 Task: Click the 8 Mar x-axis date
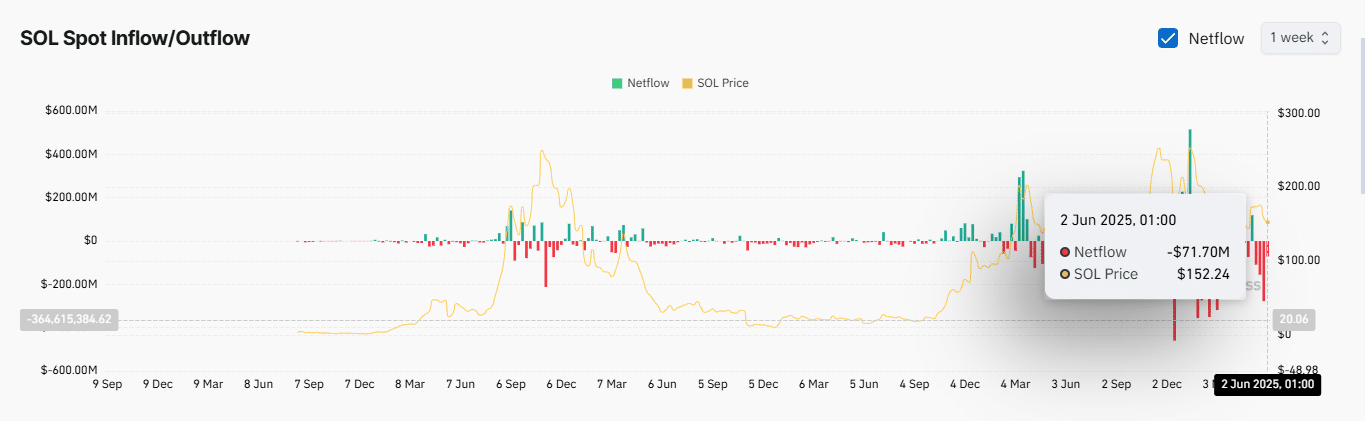[x=410, y=384]
